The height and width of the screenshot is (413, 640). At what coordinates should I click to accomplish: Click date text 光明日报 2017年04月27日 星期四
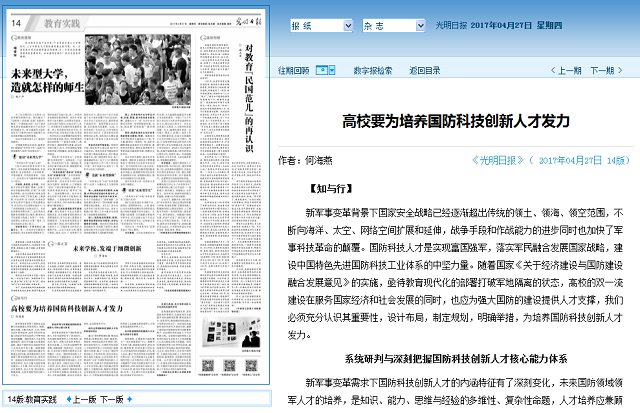(x=498, y=25)
